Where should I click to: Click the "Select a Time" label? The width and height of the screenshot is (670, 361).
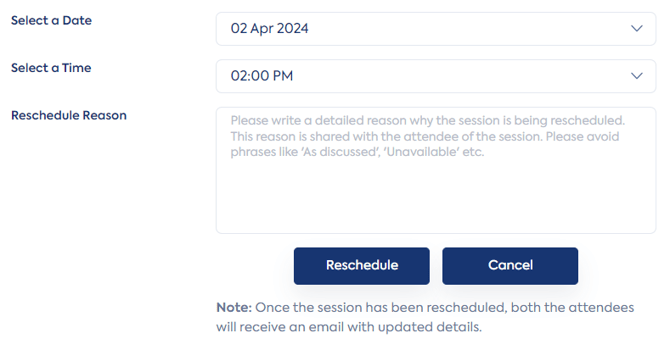(x=51, y=68)
